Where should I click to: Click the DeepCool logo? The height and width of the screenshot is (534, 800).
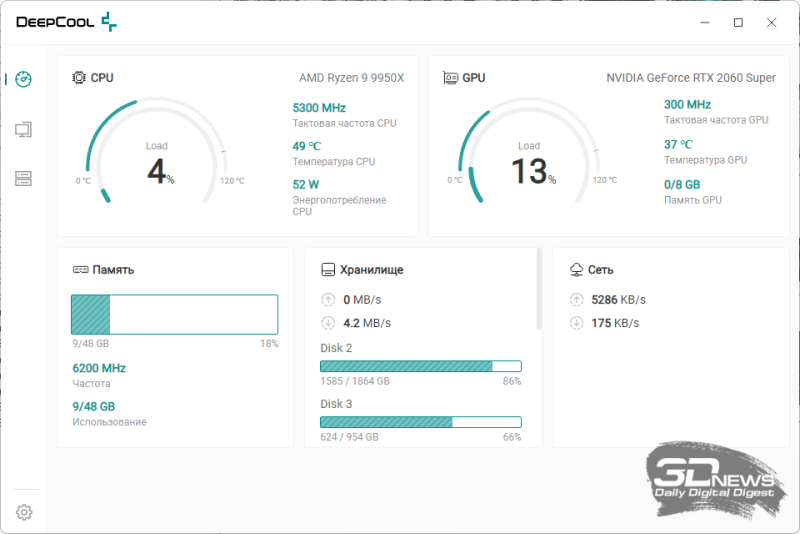pos(66,22)
